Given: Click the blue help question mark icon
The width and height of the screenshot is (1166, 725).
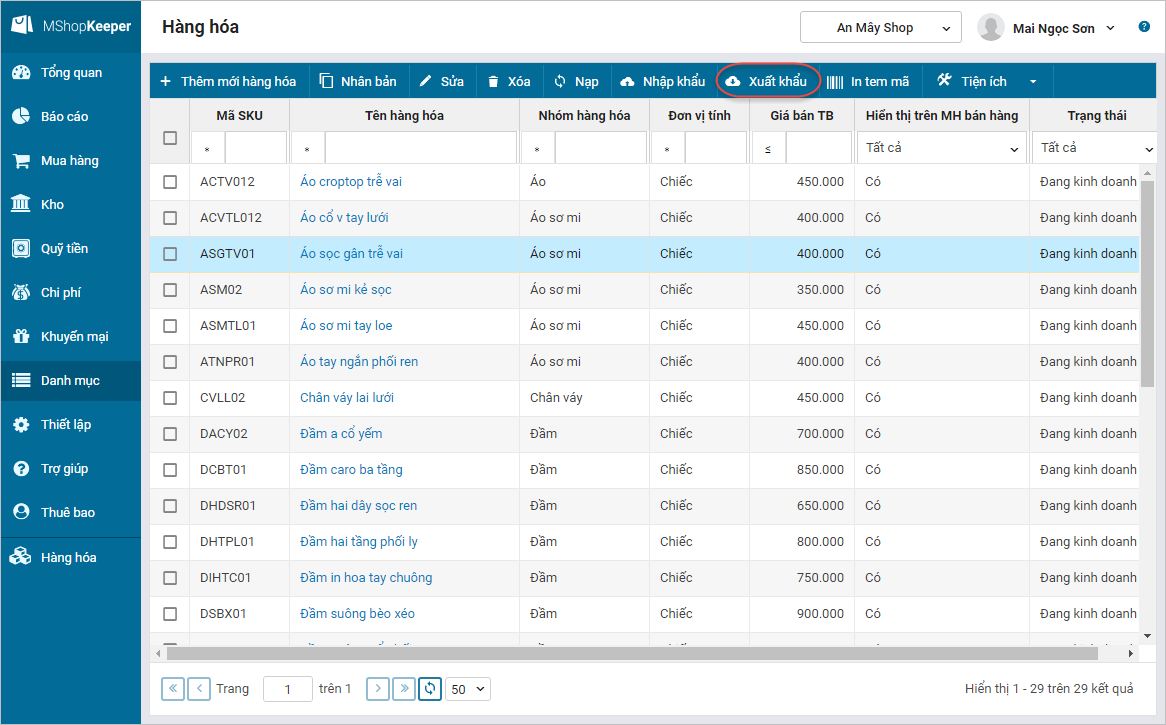Looking at the screenshot, I should click(x=1144, y=27).
